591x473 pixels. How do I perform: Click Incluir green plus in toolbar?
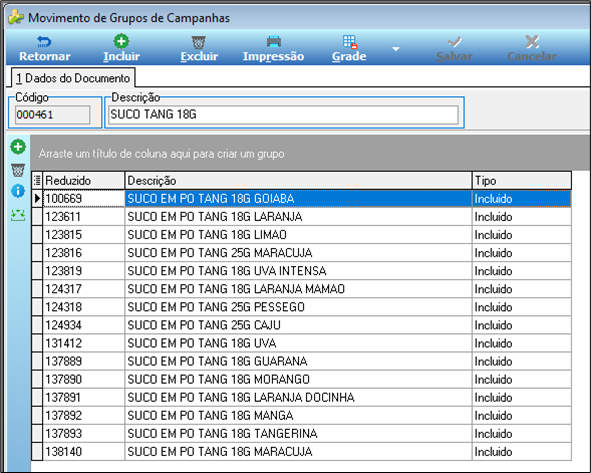pos(121,49)
